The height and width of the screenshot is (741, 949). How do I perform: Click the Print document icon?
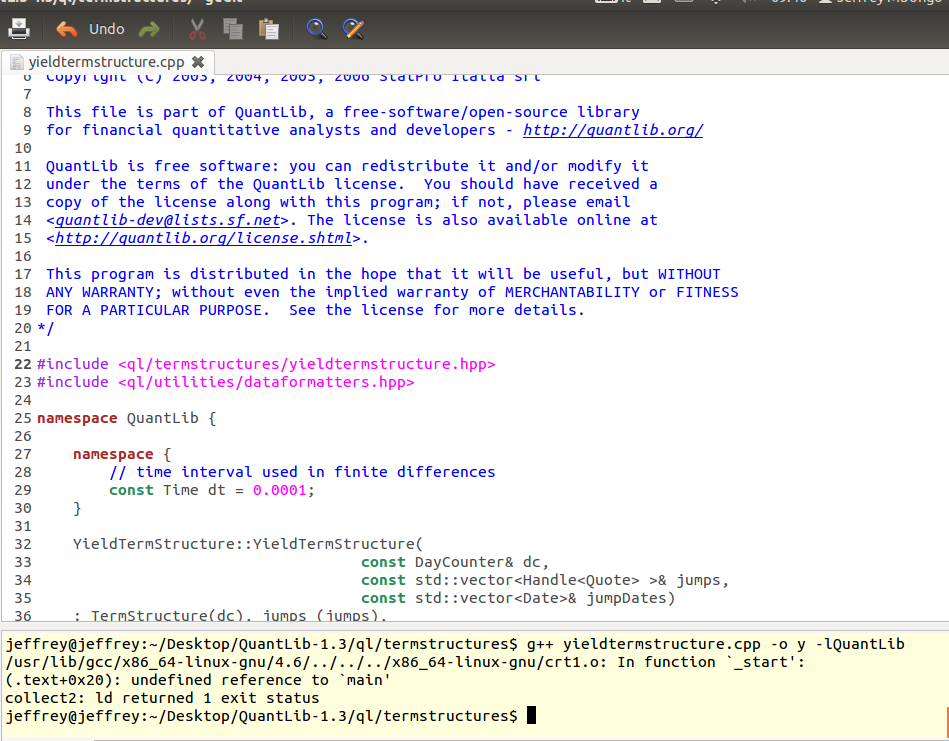pos(19,29)
